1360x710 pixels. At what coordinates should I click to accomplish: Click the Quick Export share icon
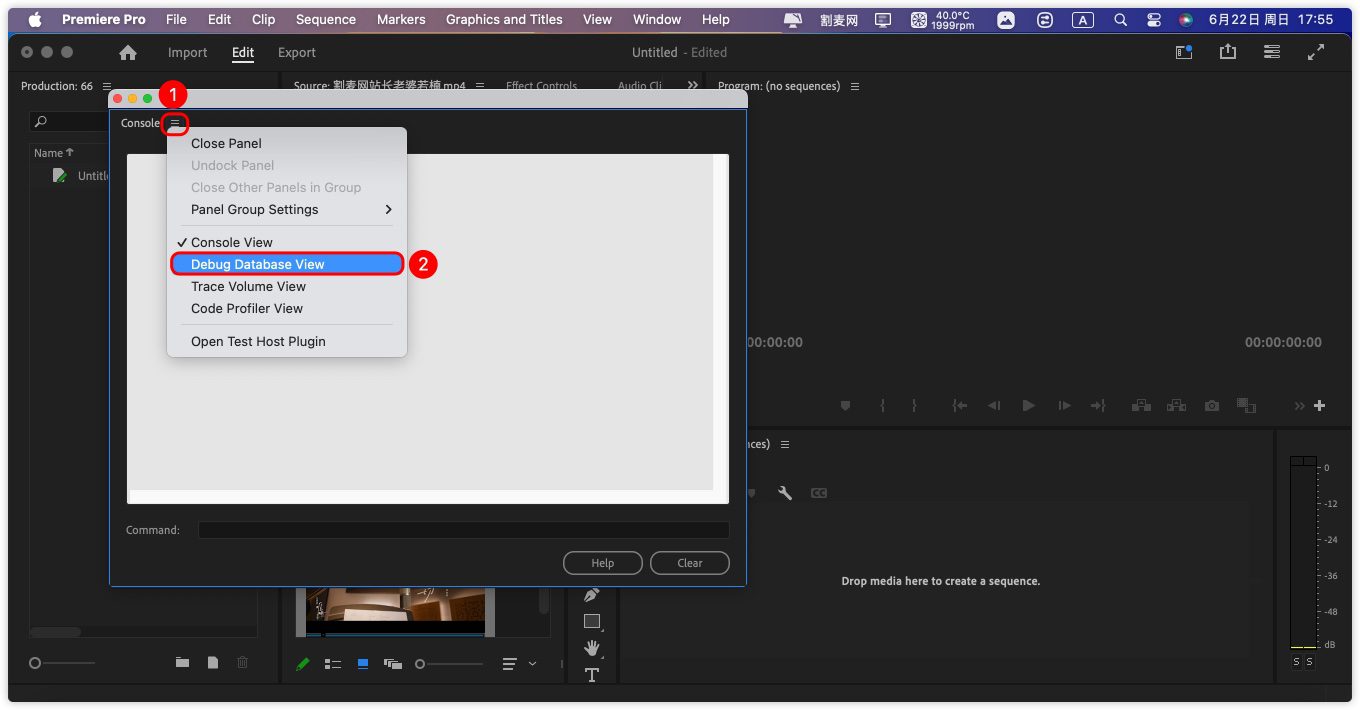pos(1227,52)
